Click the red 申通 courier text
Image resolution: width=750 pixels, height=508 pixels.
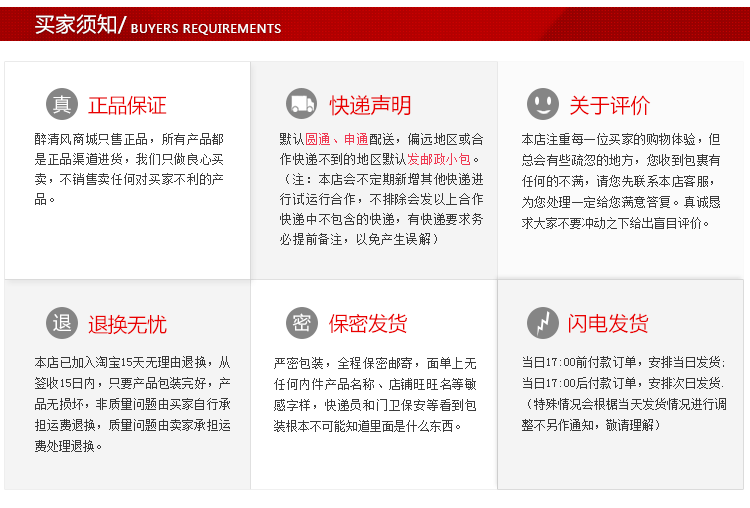tap(356, 139)
